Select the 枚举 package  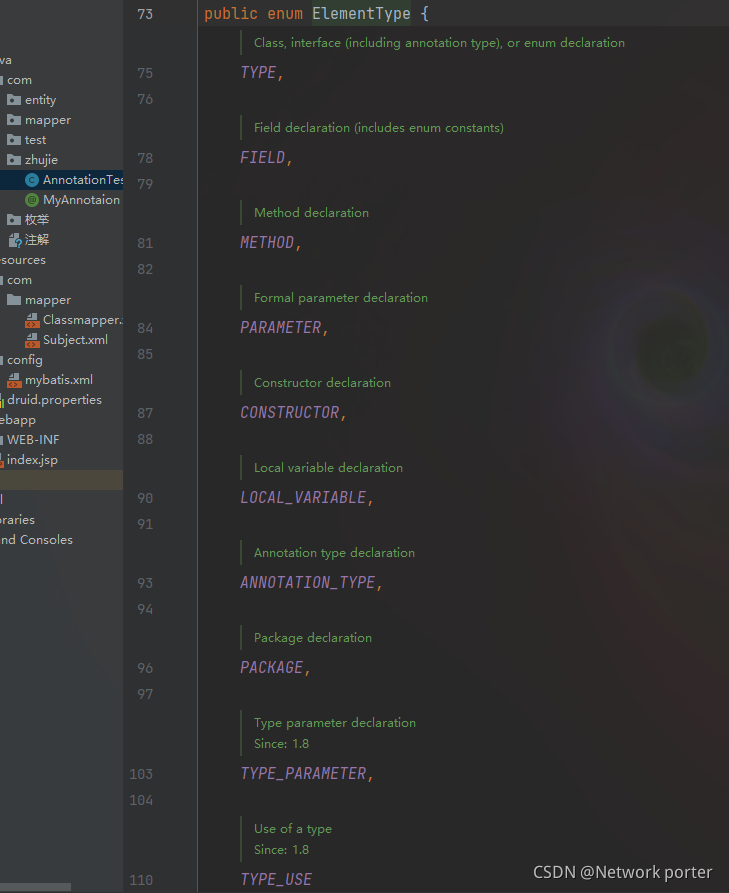pos(37,220)
